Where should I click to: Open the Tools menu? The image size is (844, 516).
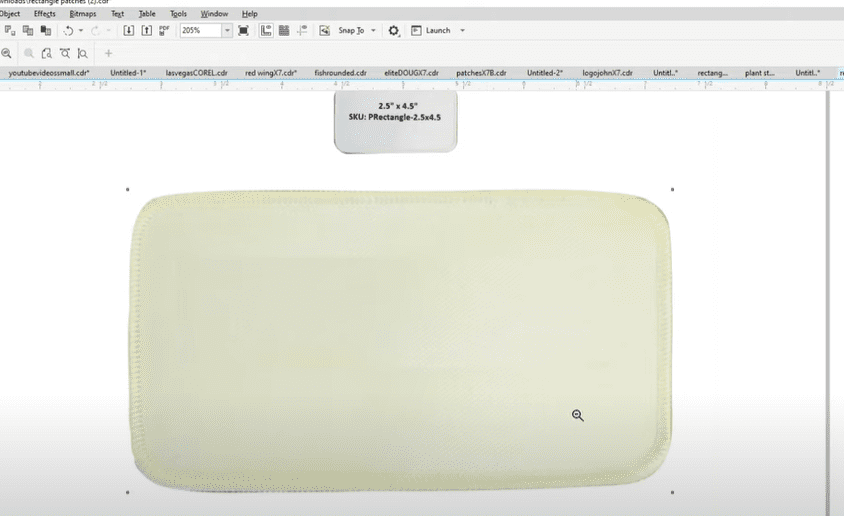(178, 13)
